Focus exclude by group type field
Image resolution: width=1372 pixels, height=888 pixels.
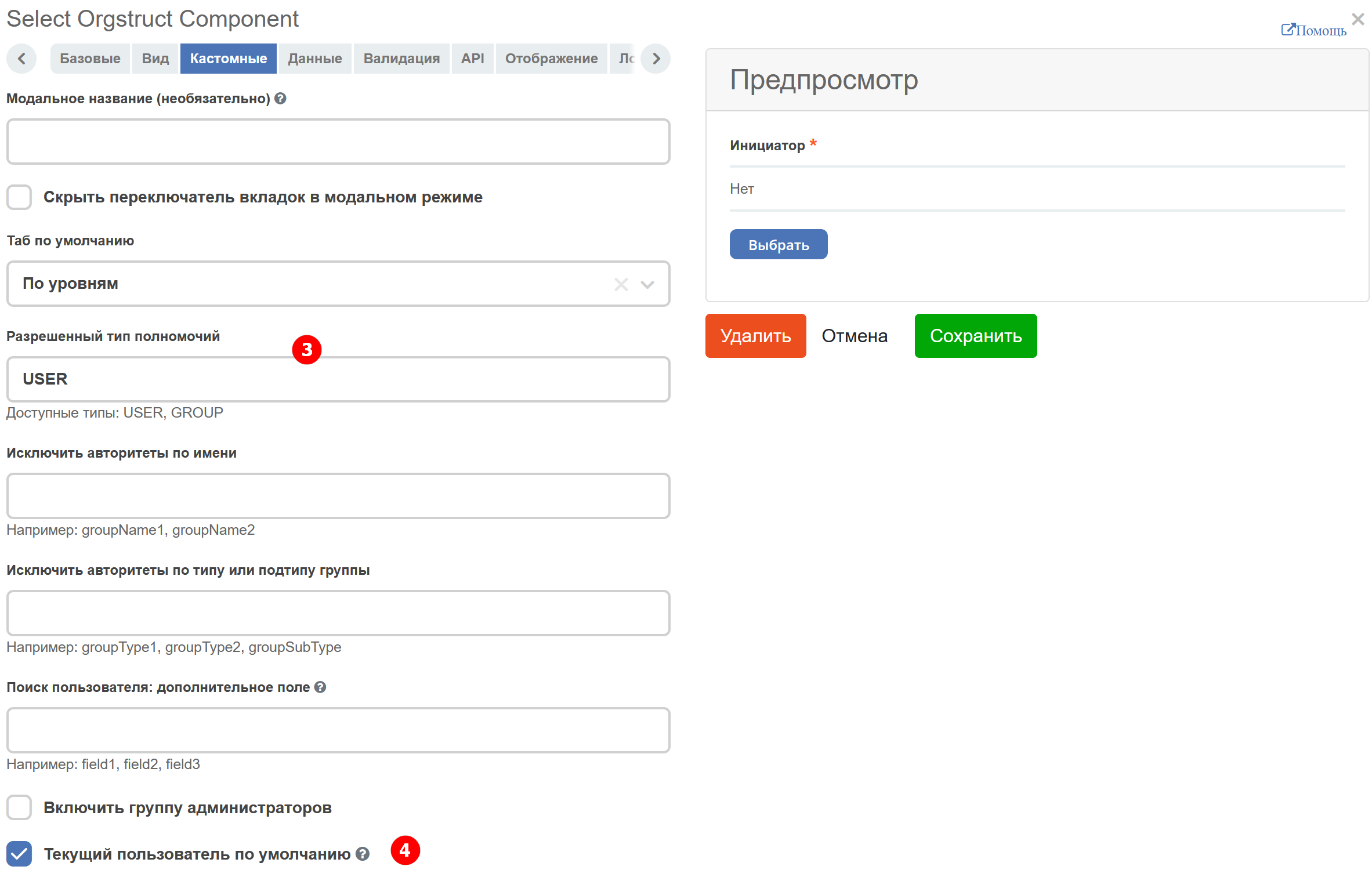point(338,613)
